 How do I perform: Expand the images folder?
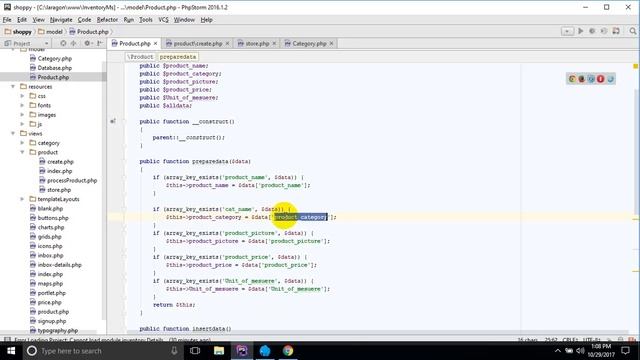pos(22,115)
